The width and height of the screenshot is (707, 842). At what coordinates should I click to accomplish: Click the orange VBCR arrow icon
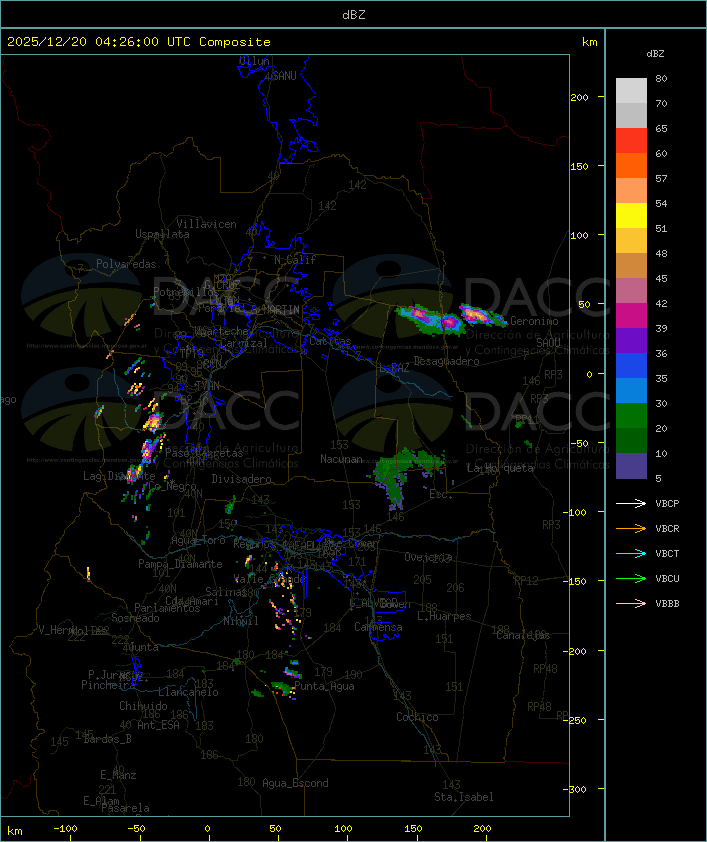point(631,529)
